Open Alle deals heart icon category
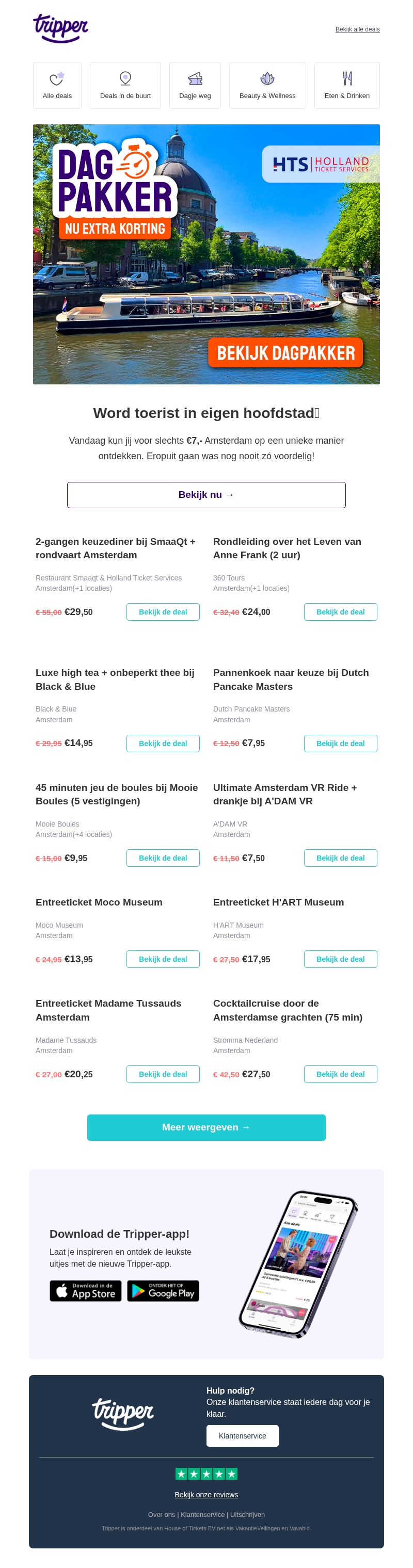 tap(57, 78)
